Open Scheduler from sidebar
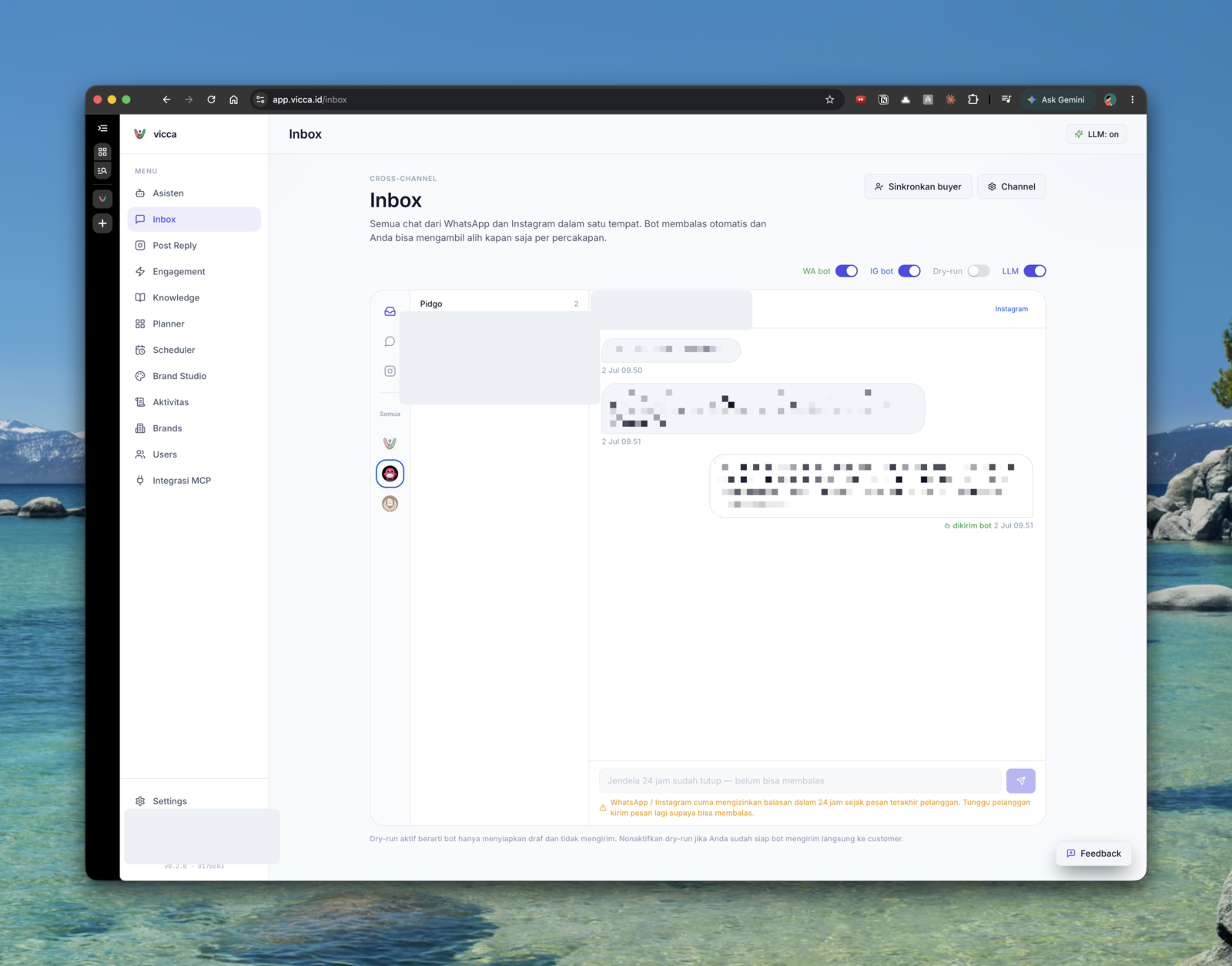This screenshot has height=966, width=1232. pos(194,351)
